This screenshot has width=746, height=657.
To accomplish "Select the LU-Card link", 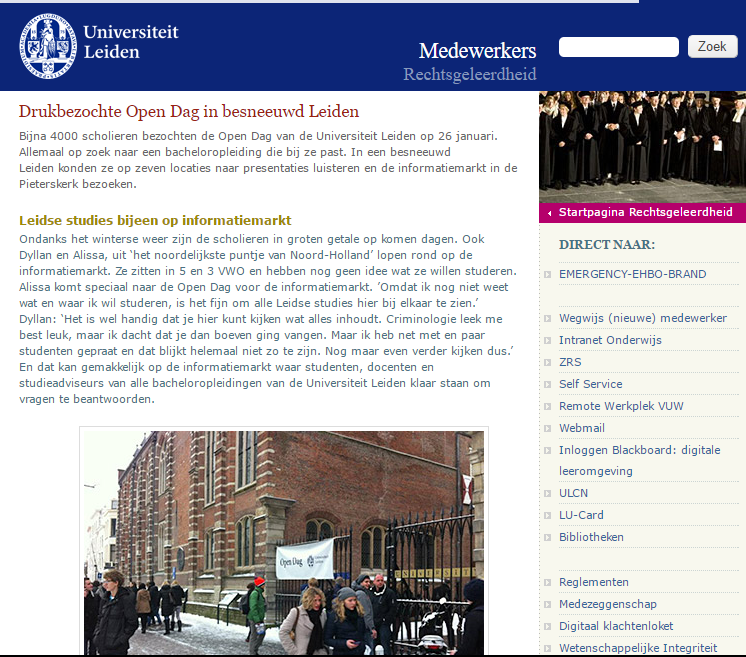I will (x=581, y=515).
